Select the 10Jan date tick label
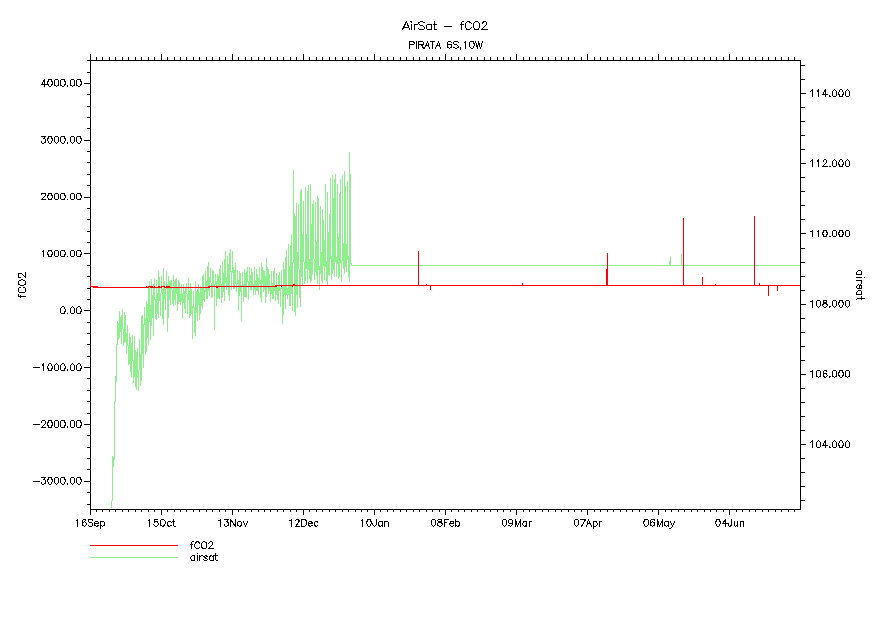 coord(374,523)
